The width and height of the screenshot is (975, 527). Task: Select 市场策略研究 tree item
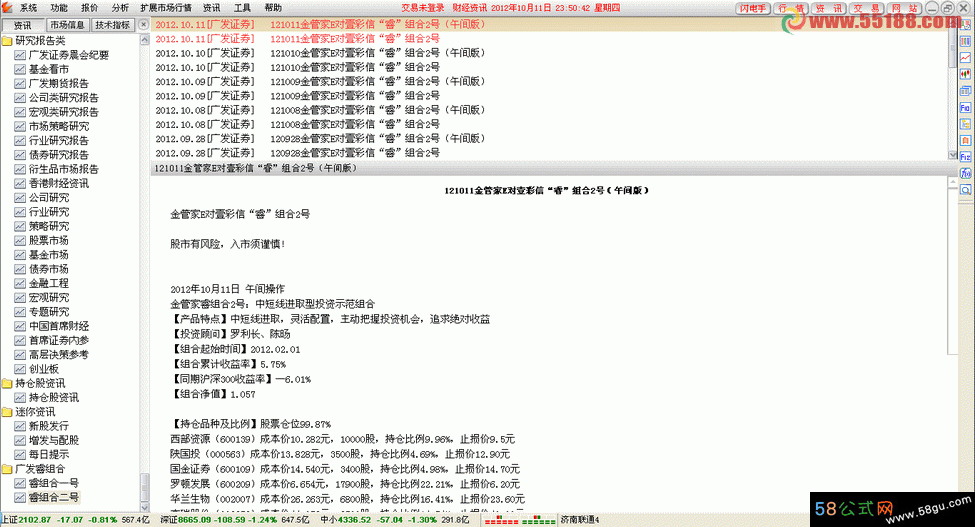pos(58,126)
